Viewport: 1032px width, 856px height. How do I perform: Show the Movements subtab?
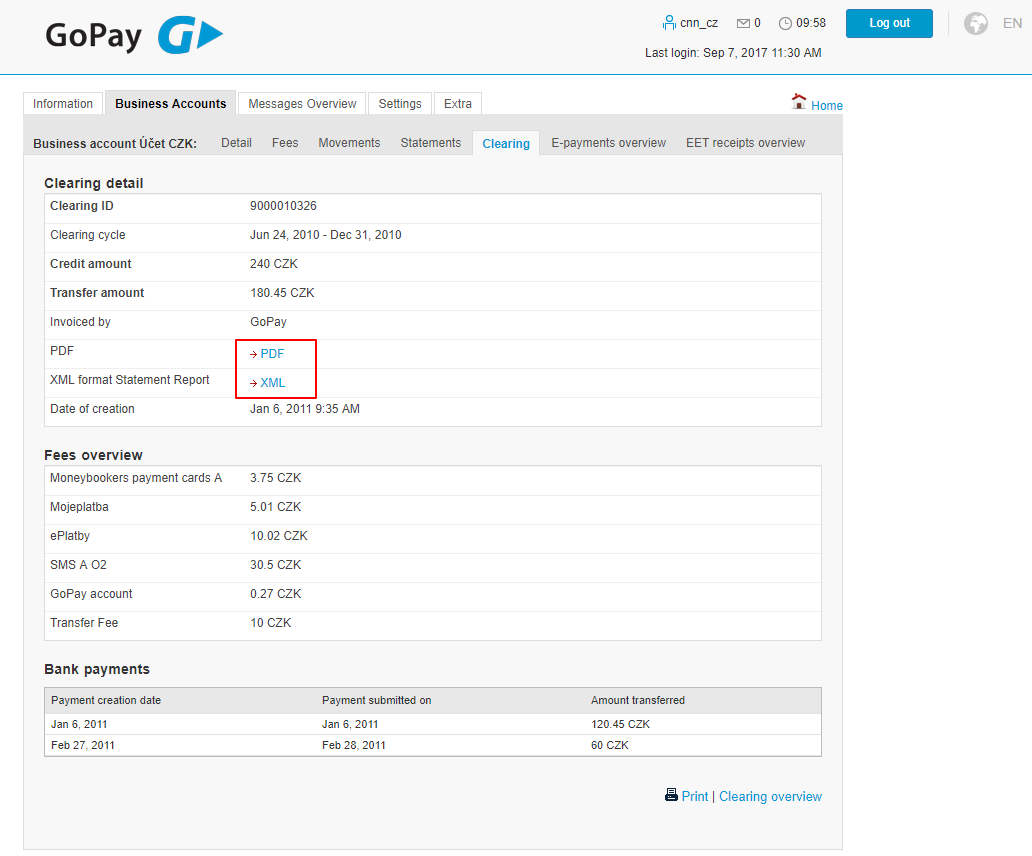[x=349, y=143]
